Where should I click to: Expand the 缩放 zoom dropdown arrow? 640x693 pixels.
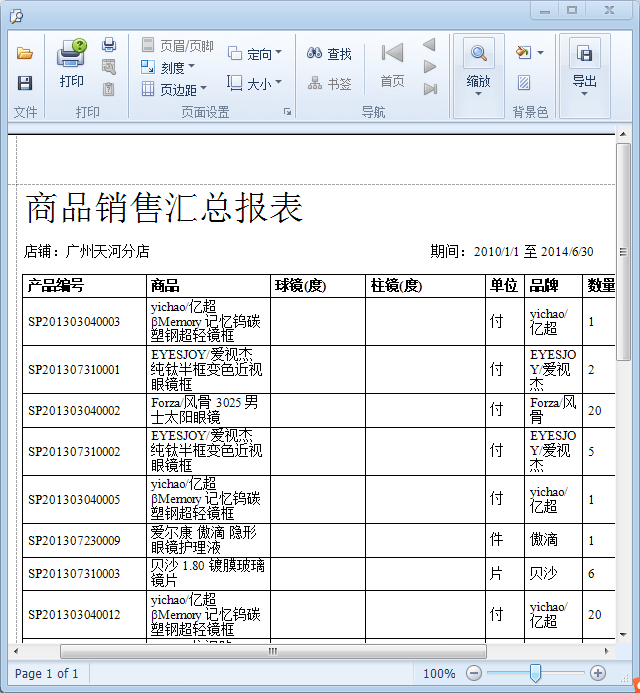tap(478, 94)
